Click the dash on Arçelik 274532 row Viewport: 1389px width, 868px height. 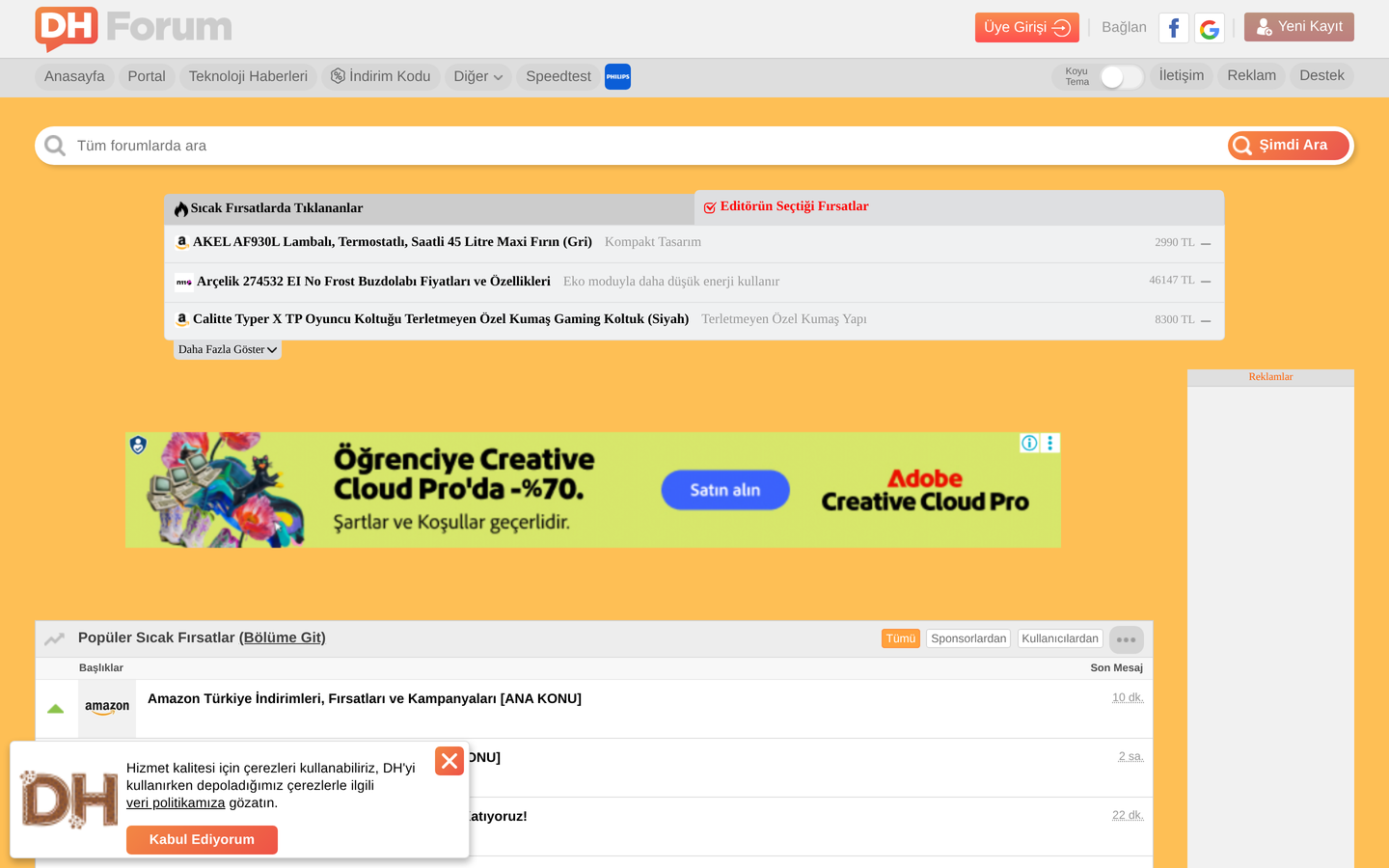click(x=1206, y=282)
